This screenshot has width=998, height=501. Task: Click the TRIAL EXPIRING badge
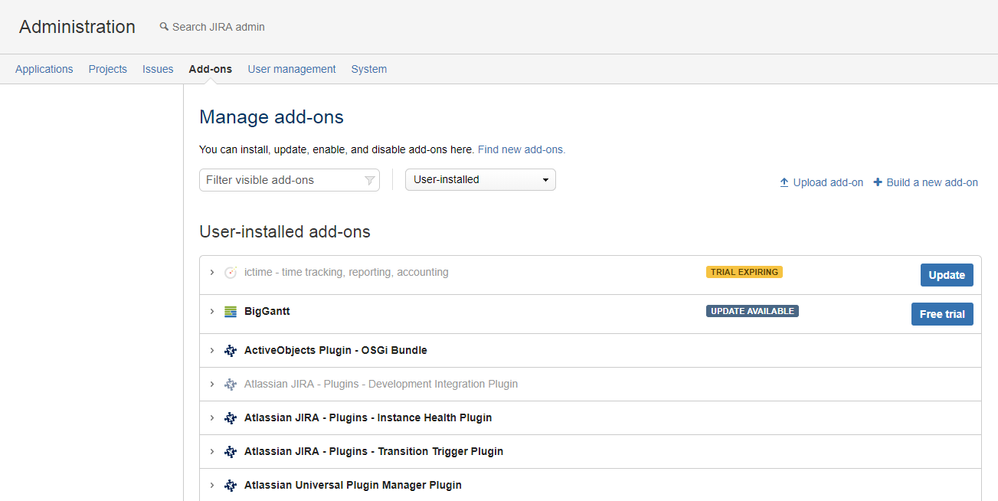(744, 272)
